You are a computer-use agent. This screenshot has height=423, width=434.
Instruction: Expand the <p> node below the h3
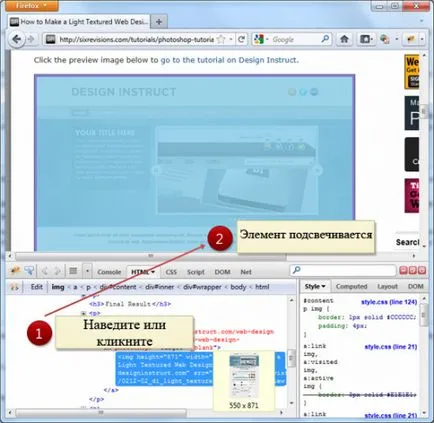tap(83, 313)
